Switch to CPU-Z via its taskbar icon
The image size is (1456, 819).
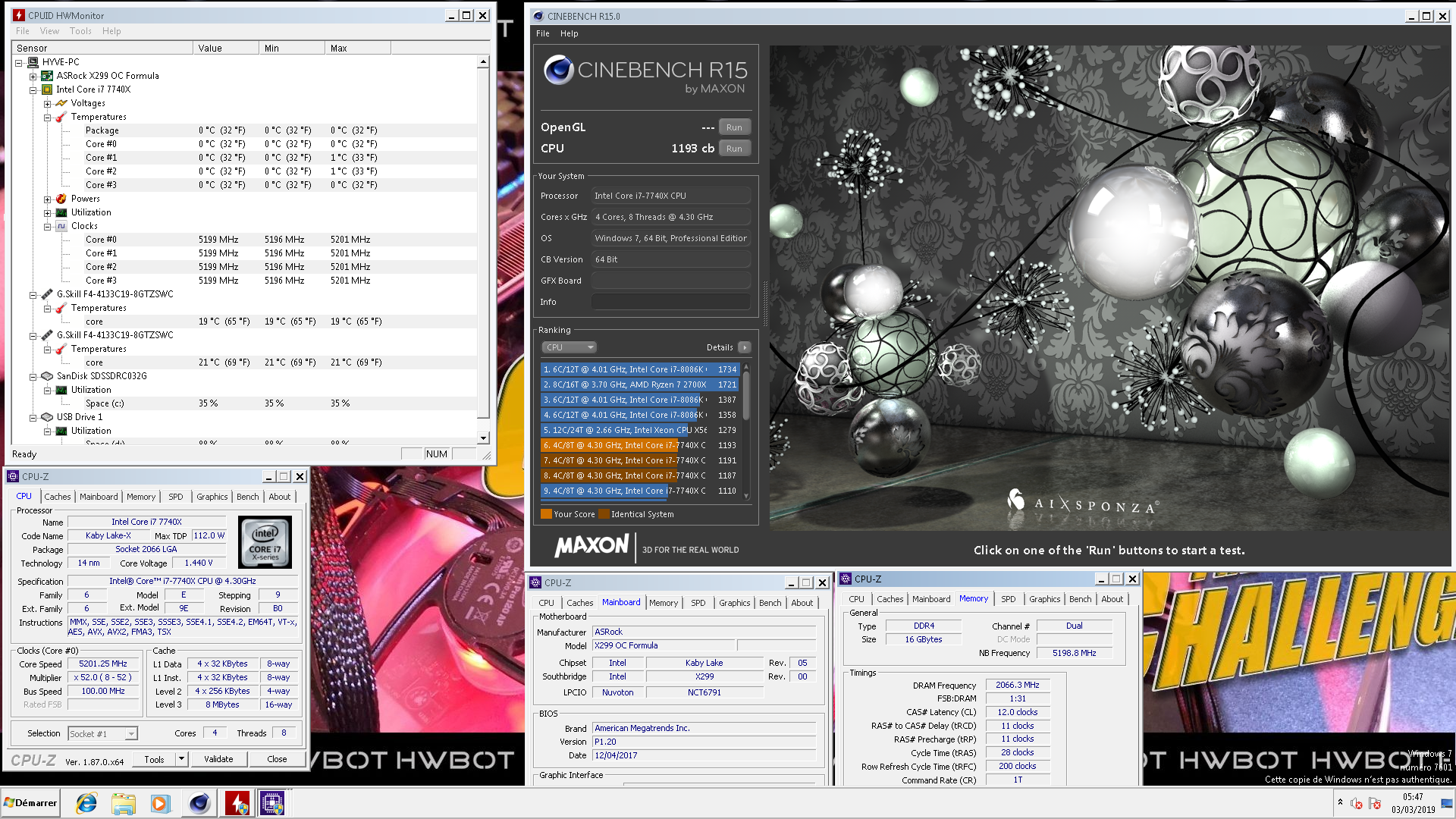272,803
